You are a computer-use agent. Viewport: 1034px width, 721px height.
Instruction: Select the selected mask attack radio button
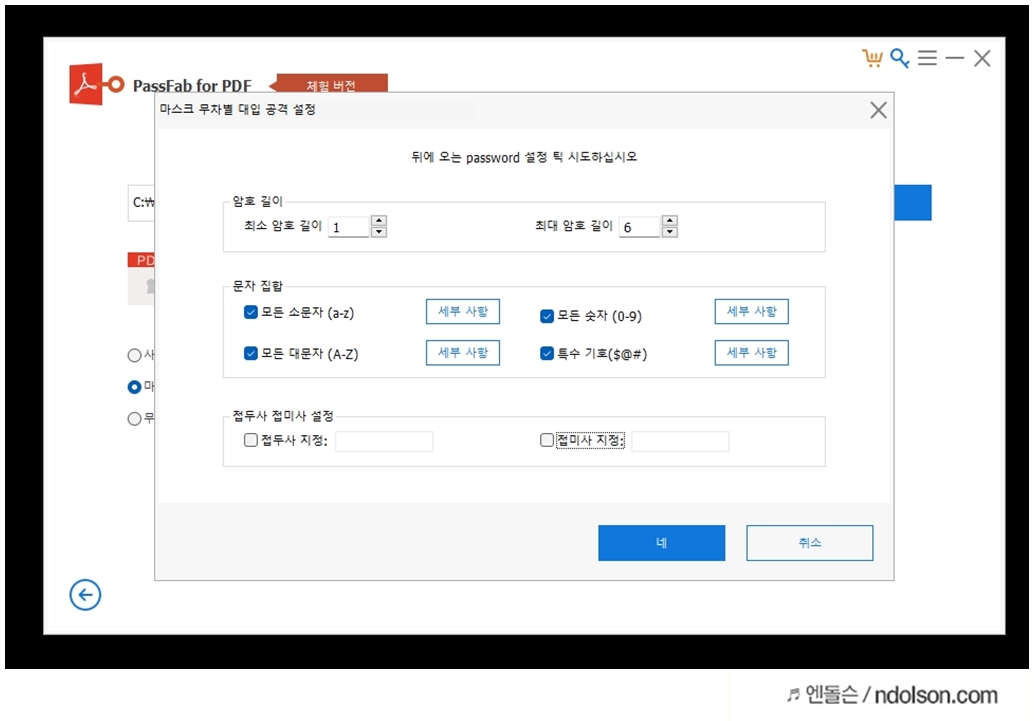135,387
